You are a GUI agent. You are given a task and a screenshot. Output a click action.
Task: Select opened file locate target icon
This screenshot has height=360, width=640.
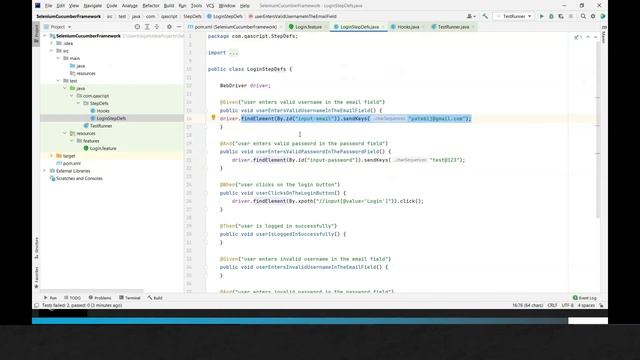(137, 27)
